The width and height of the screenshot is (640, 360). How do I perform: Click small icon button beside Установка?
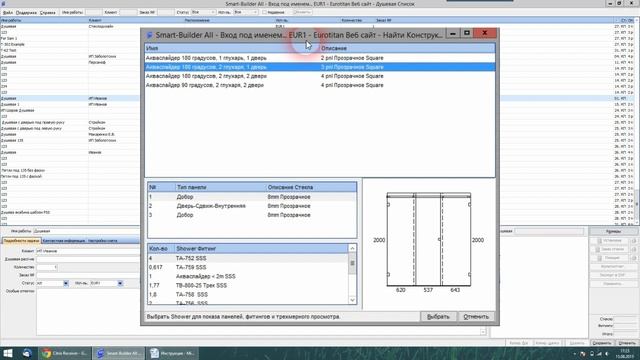634,241
